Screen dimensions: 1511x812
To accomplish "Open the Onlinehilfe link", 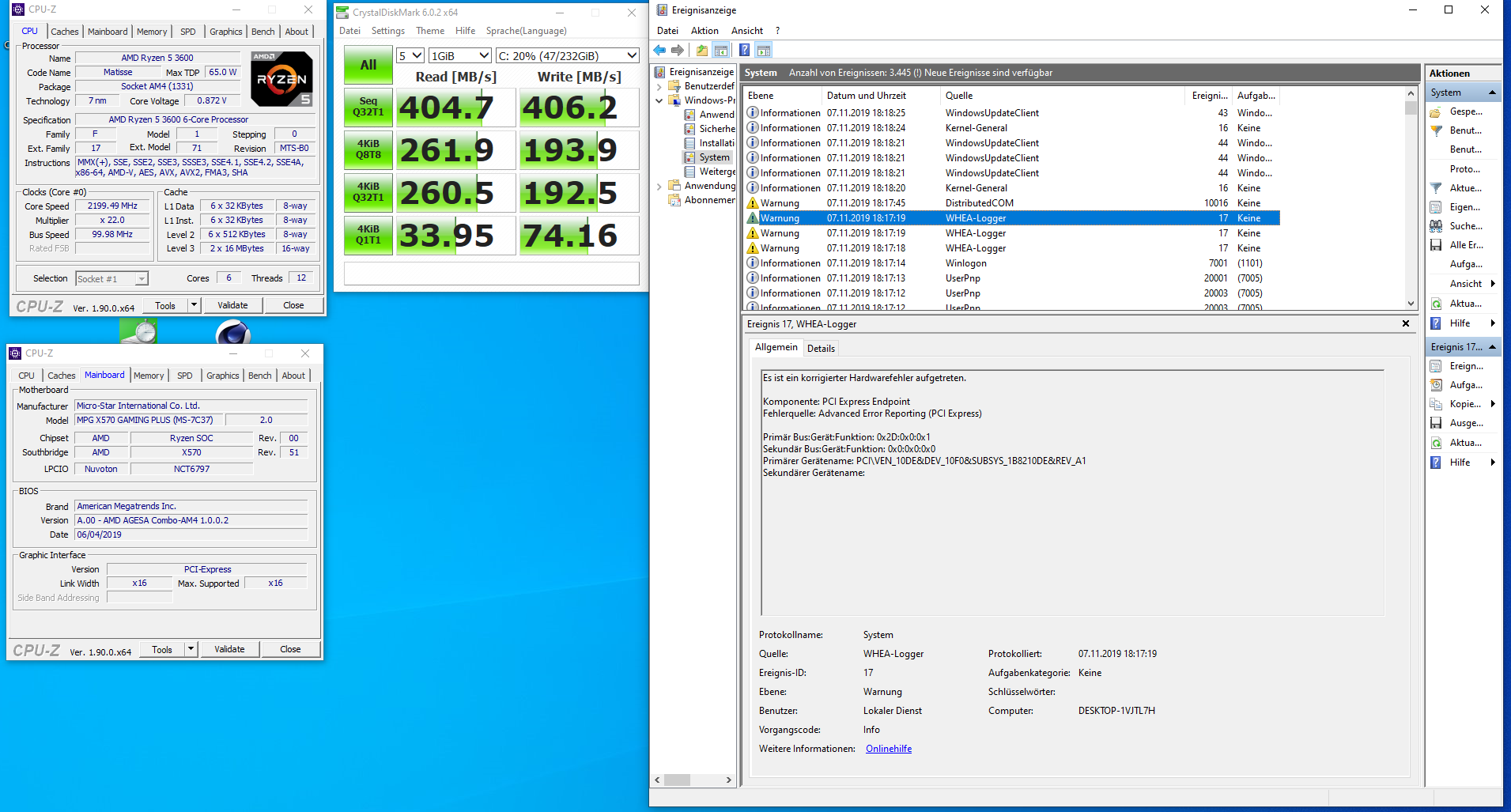I will click(889, 749).
